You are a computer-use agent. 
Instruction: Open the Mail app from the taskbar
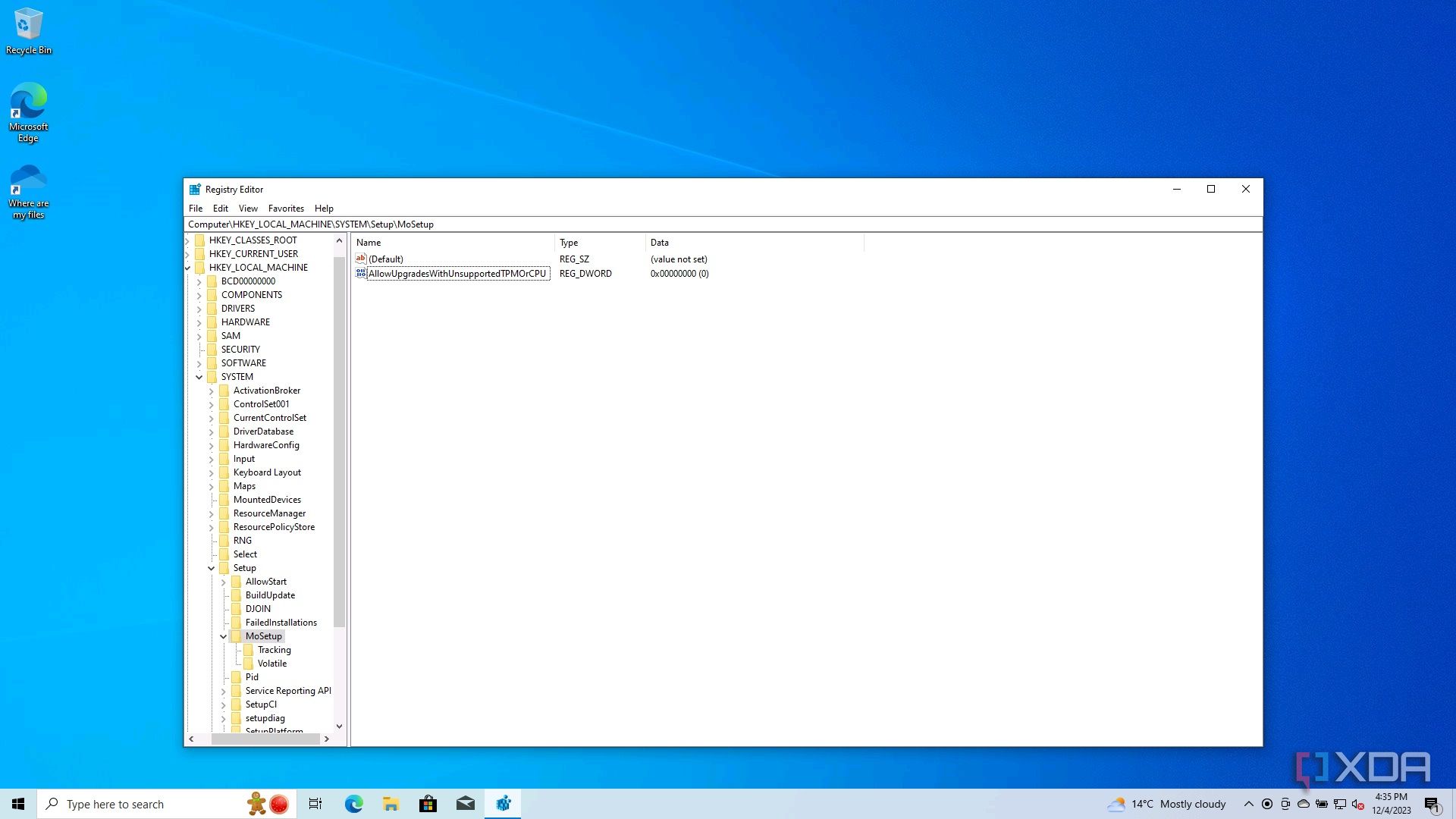tap(466, 804)
